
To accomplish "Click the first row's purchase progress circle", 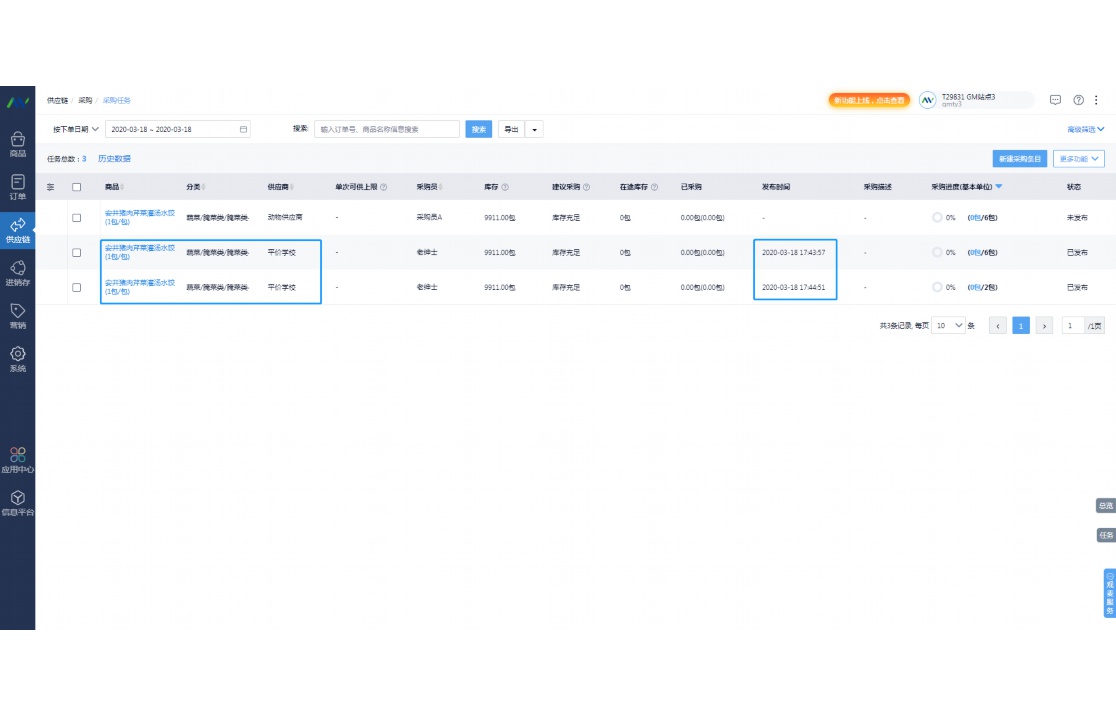I will 937,217.
